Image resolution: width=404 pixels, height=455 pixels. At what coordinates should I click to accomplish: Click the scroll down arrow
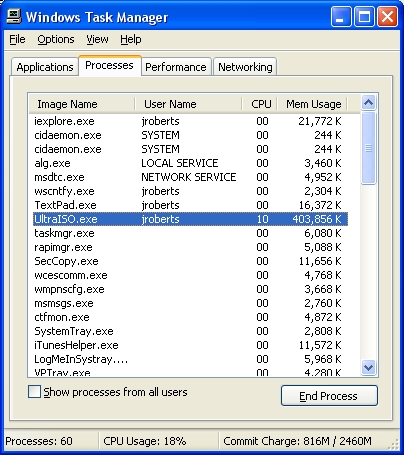coord(368,368)
